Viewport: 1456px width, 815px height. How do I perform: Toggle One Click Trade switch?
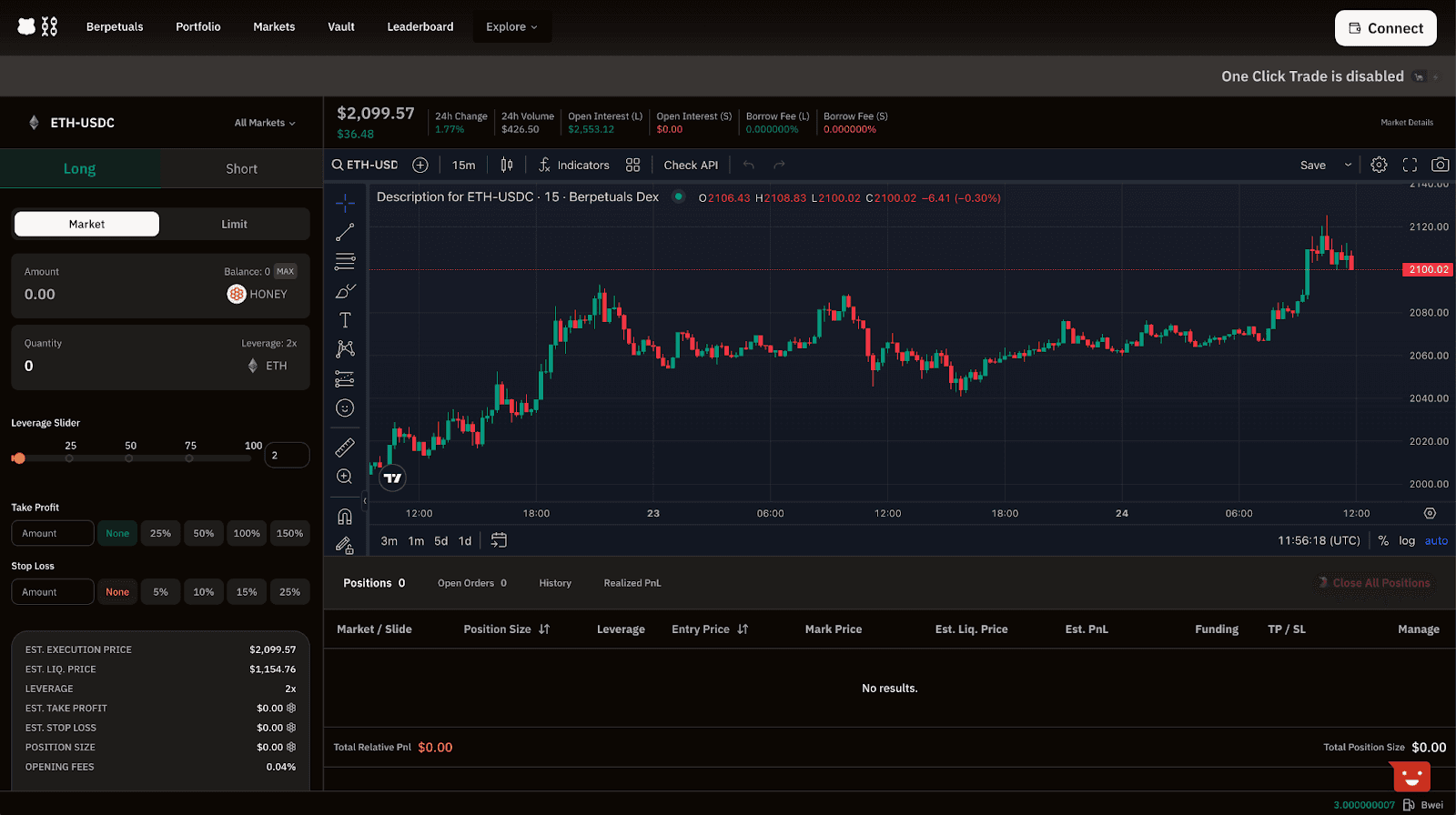1425,77
